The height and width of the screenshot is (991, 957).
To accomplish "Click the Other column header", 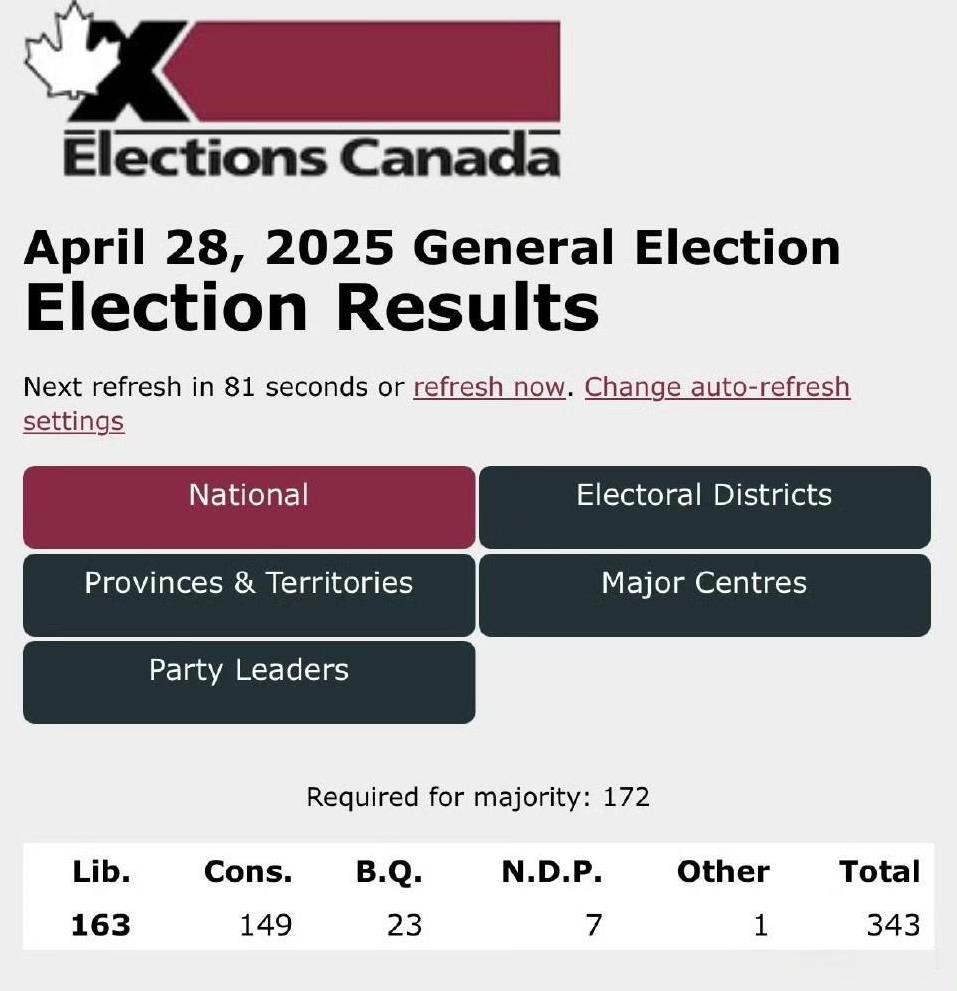I will click(x=723, y=872).
